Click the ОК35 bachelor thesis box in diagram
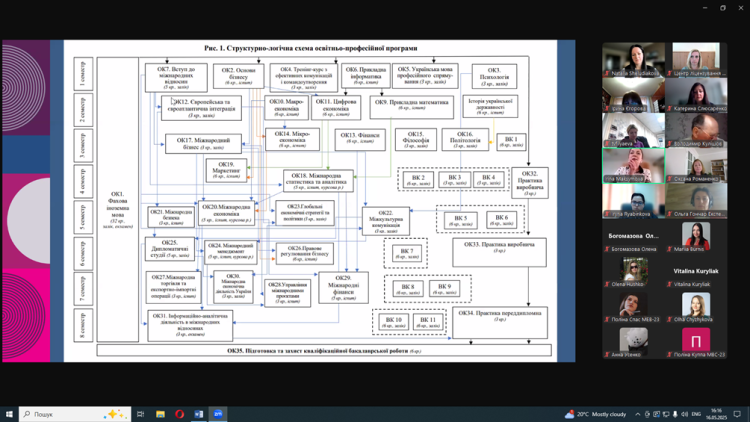 point(324,351)
